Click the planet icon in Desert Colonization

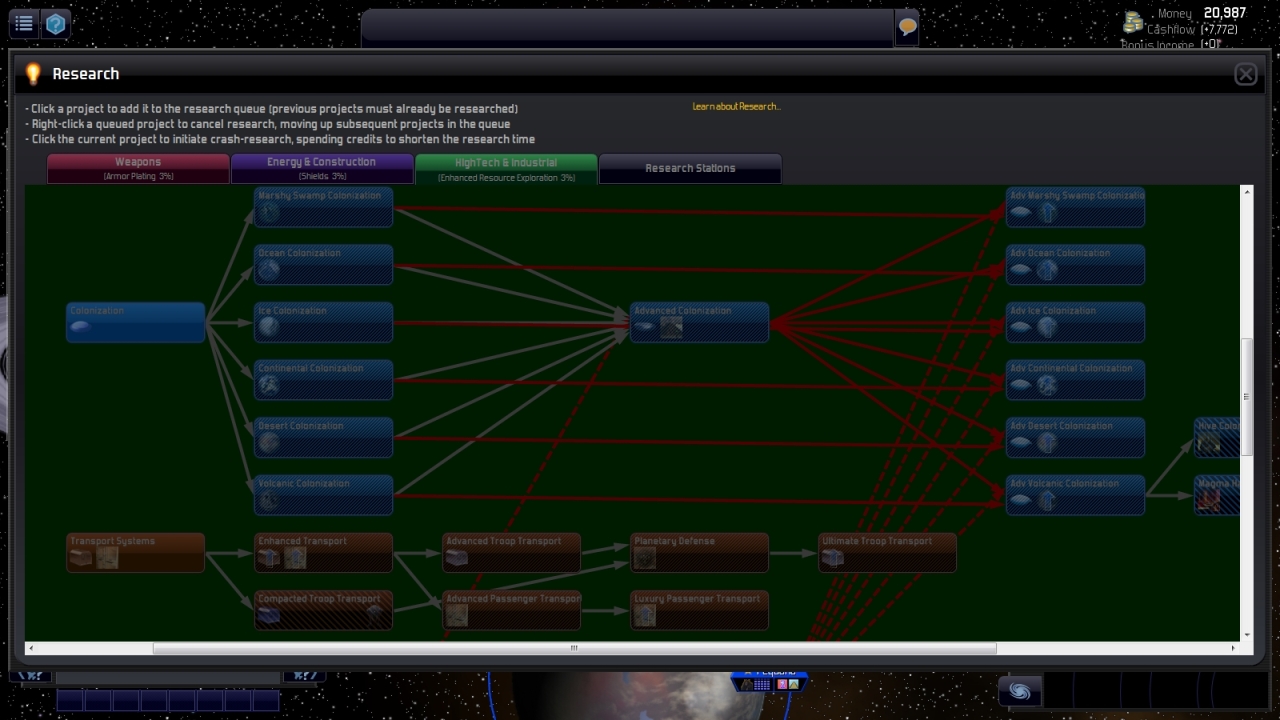[269, 443]
